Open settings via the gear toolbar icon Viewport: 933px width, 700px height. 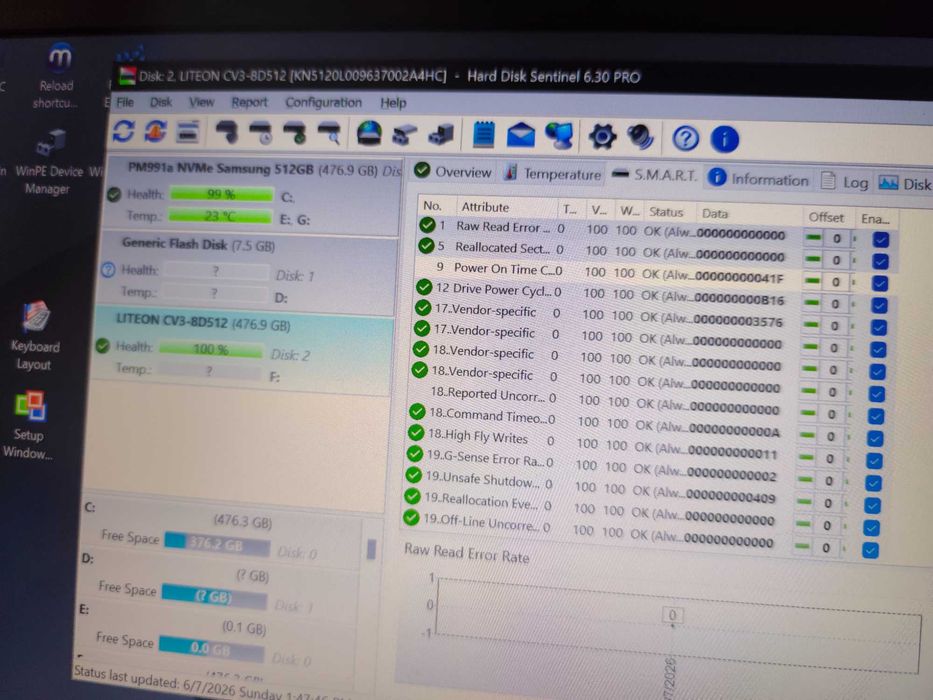point(602,137)
